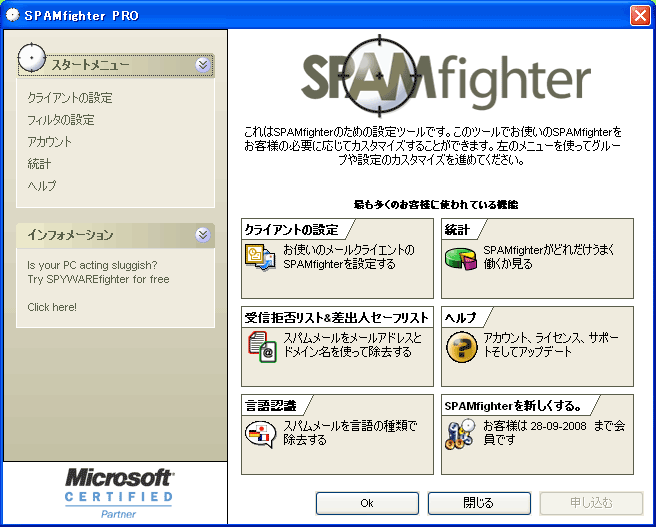Click the Microsoft Certified Partner logo

tap(119, 494)
